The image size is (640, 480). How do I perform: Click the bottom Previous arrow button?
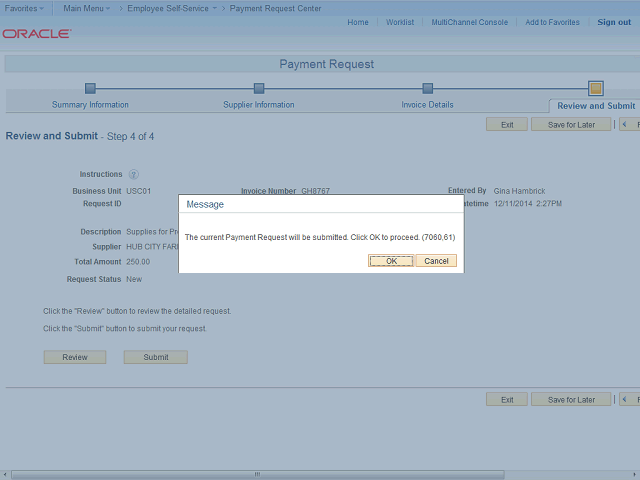(630, 400)
